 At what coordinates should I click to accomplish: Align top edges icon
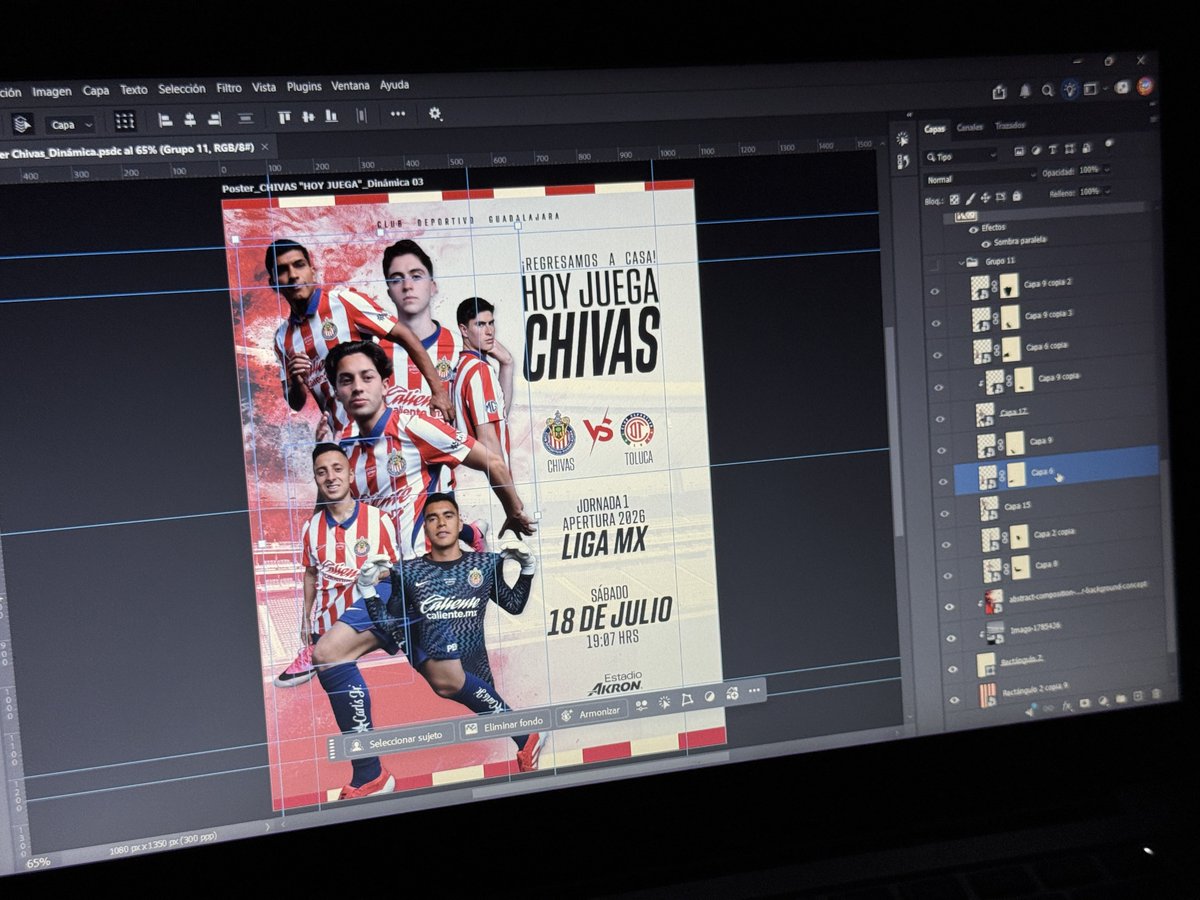point(284,117)
